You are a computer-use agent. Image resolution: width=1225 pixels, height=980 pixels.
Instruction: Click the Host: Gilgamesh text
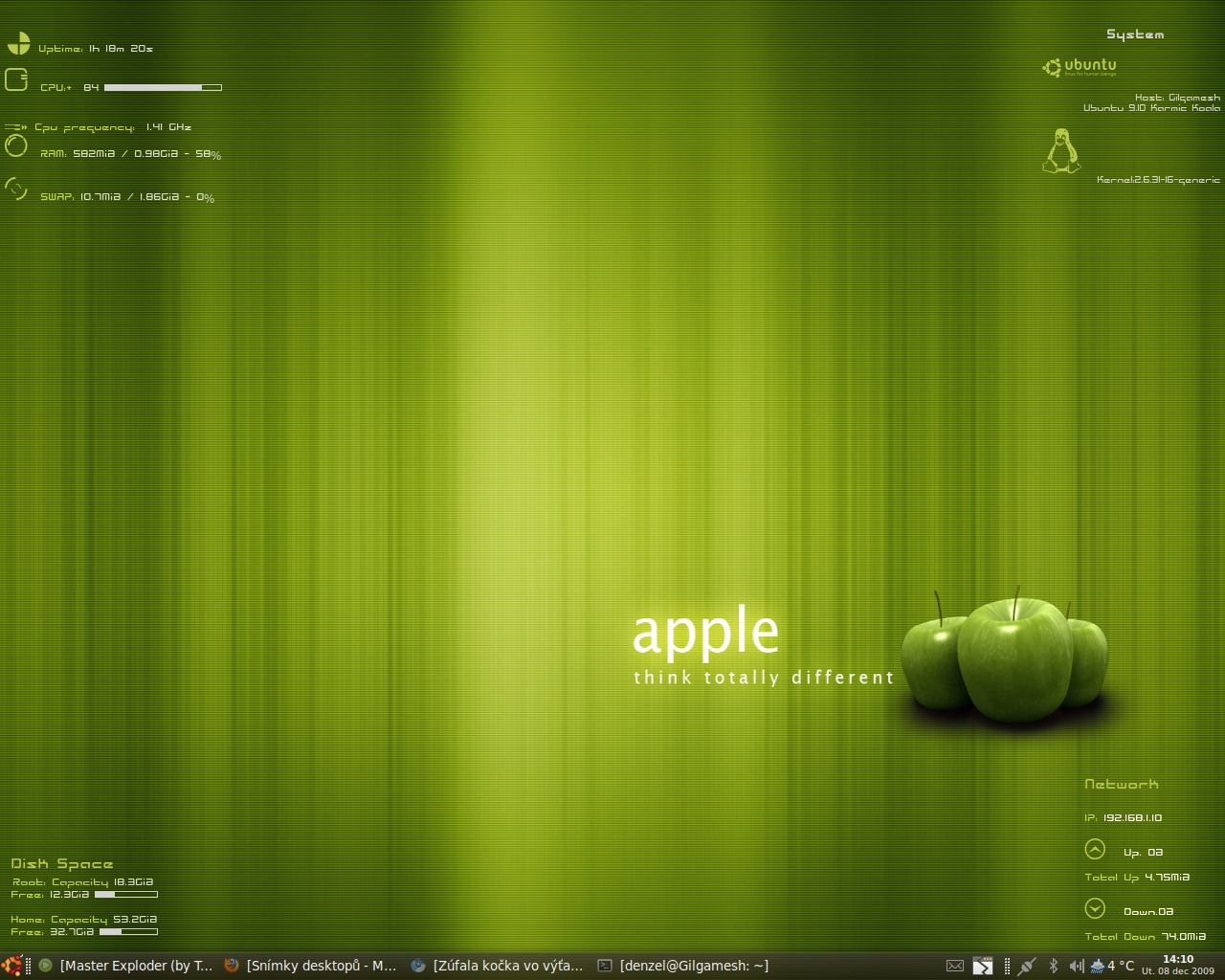tap(1177, 98)
